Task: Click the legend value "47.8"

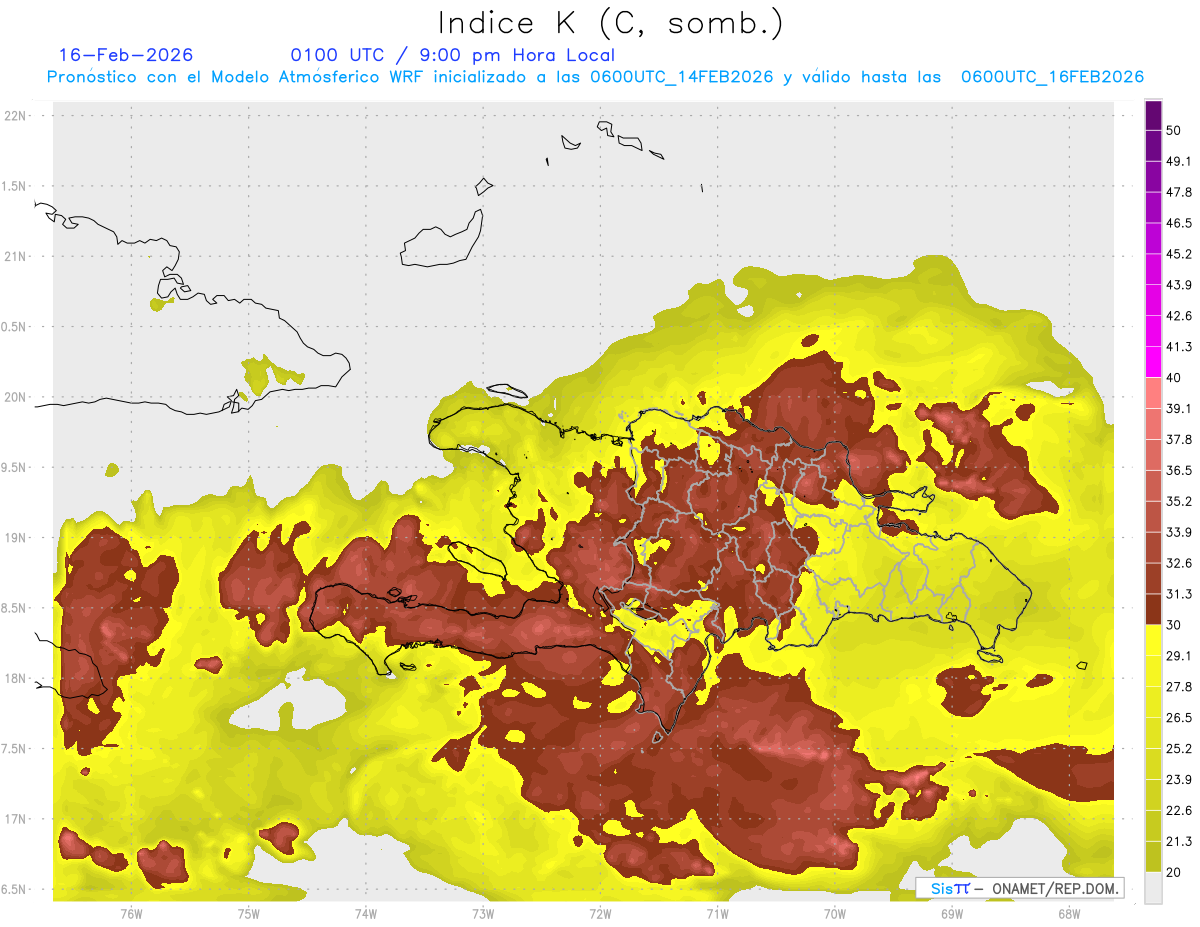Action: (1179, 192)
